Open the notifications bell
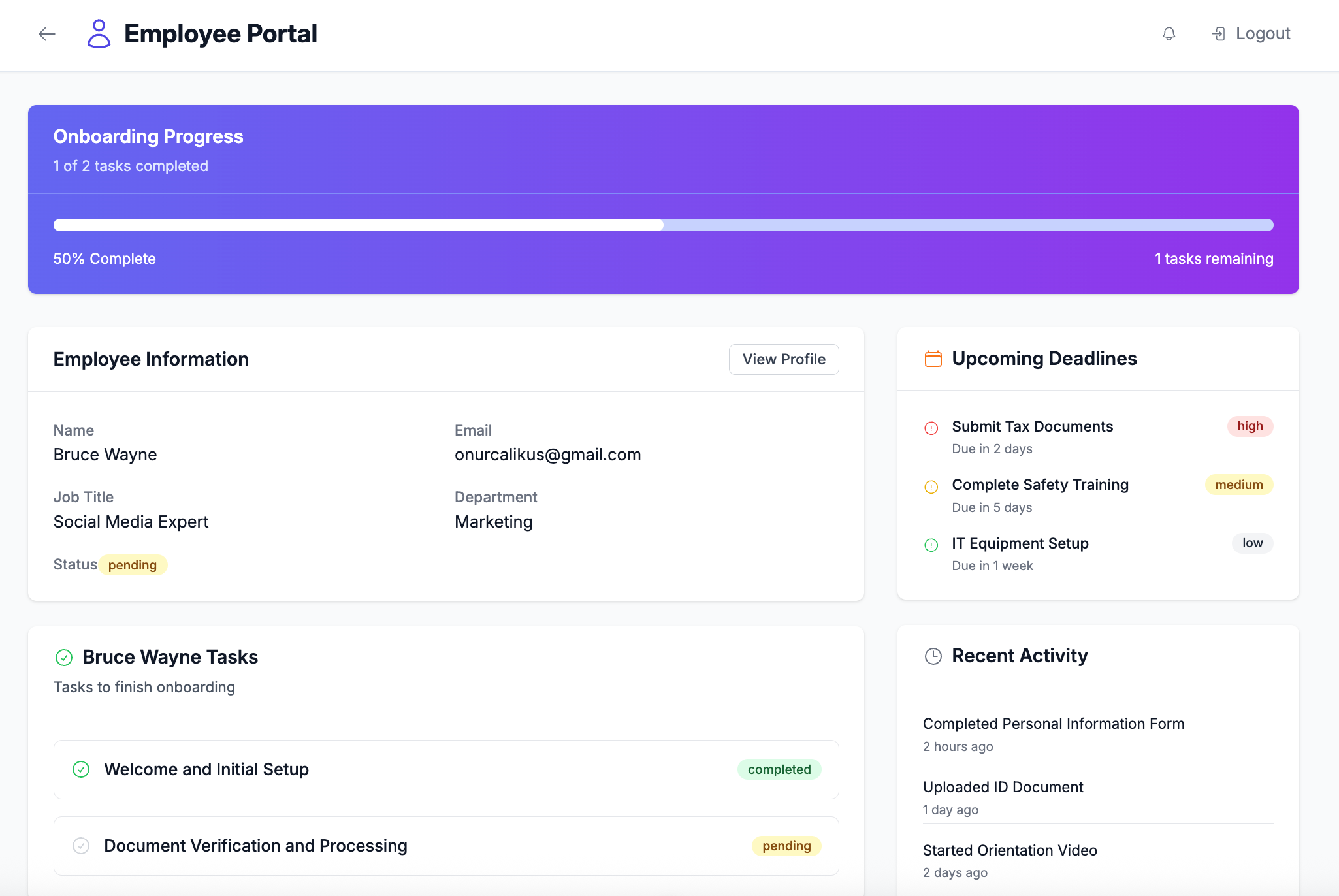 pyautogui.click(x=1169, y=34)
